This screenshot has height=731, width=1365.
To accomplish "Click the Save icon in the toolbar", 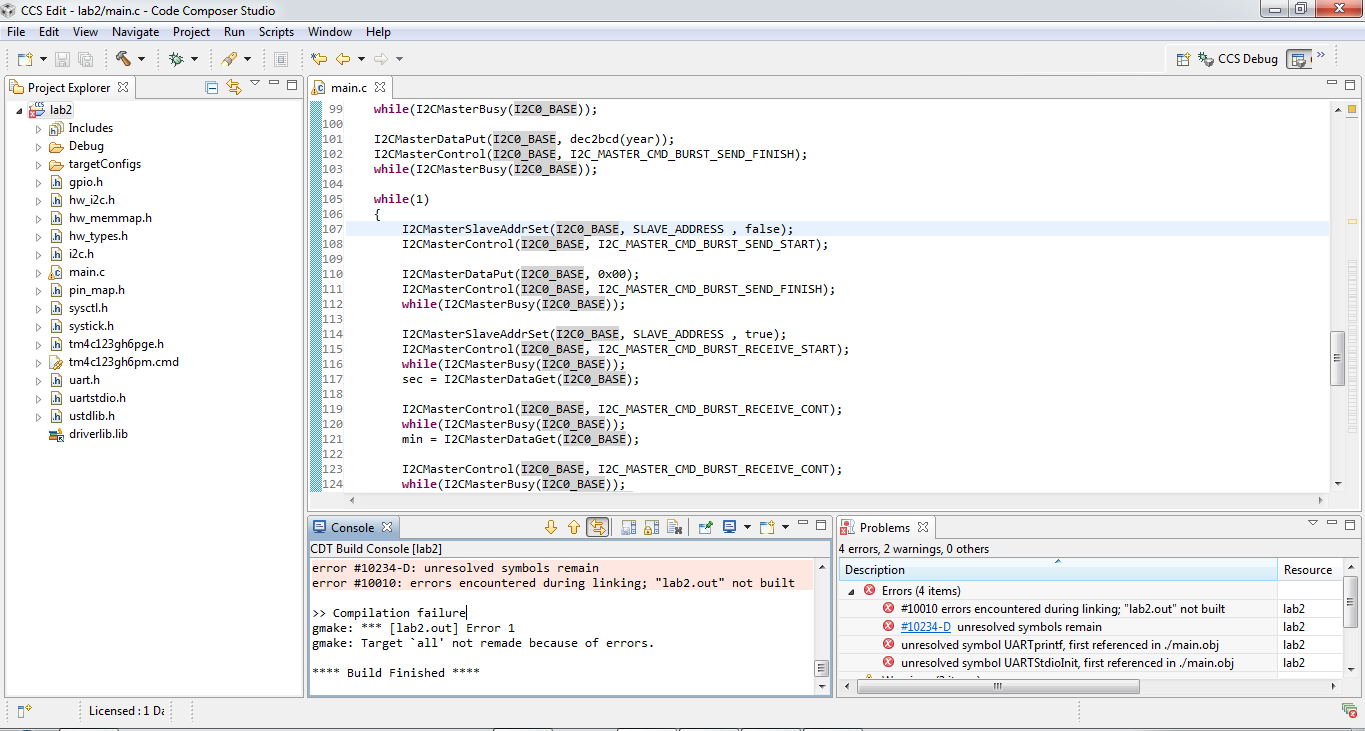I will (62, 59).
